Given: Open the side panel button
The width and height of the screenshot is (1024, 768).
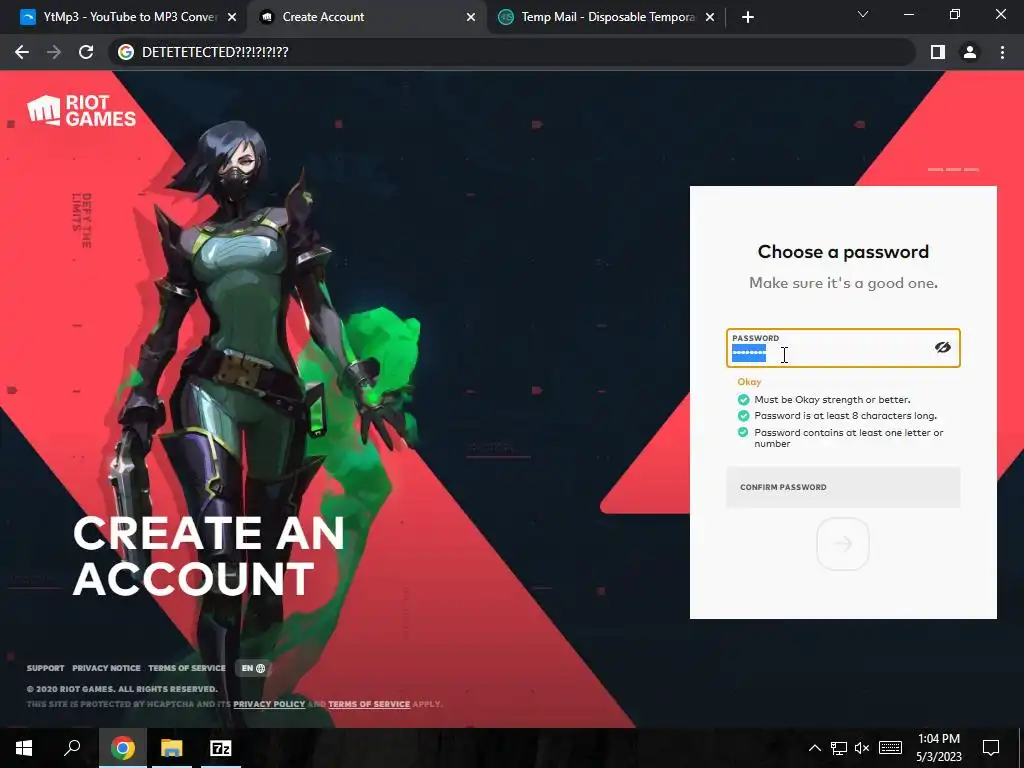Looking at the screenshot, I should tap(938, 52).
